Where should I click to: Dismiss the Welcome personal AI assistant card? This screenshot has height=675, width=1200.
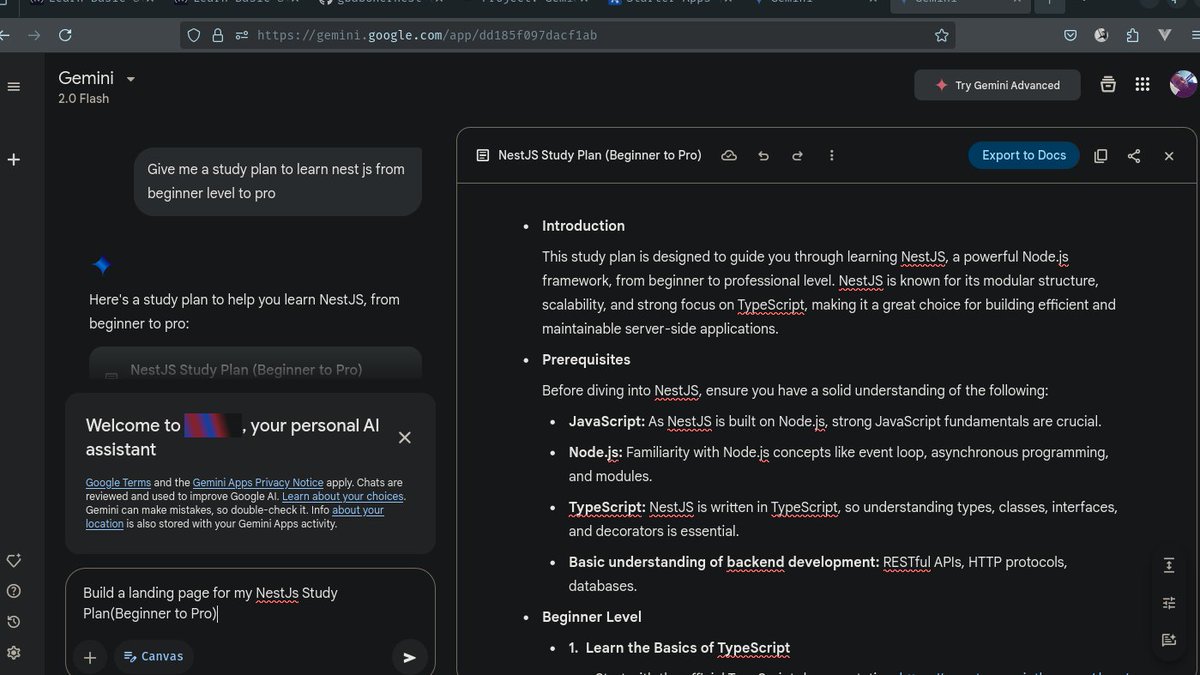(x=404, y=437)
